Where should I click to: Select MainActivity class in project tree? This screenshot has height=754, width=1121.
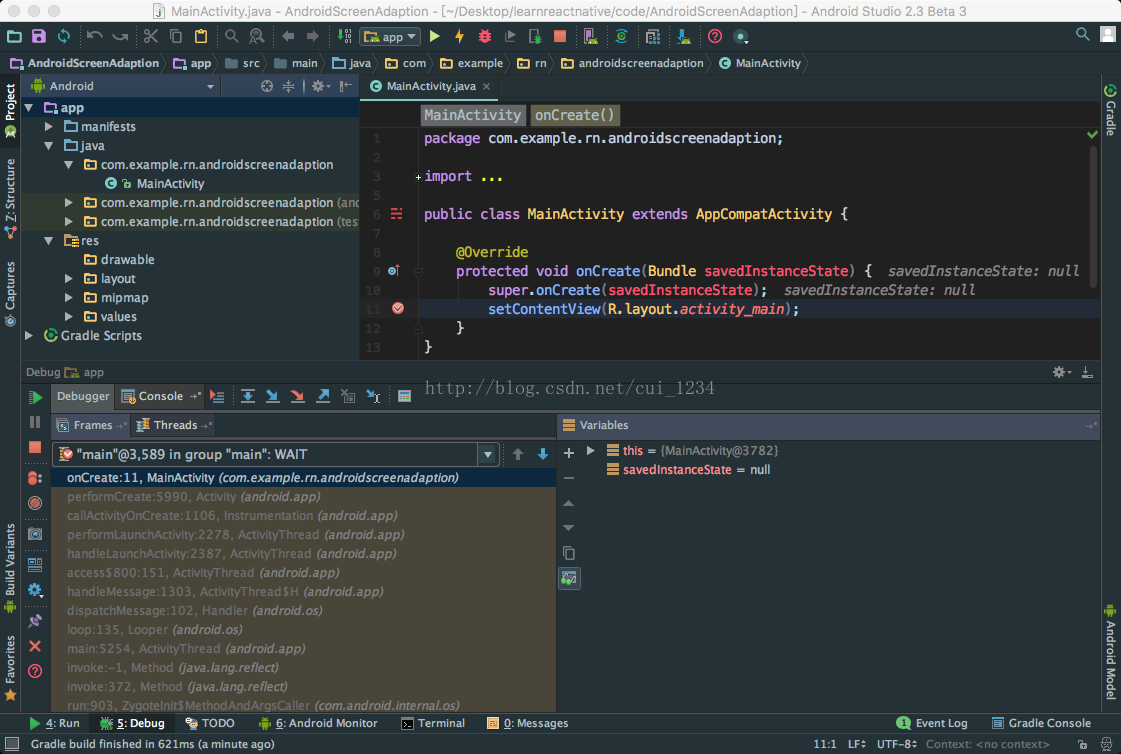(x=170, y=184)
